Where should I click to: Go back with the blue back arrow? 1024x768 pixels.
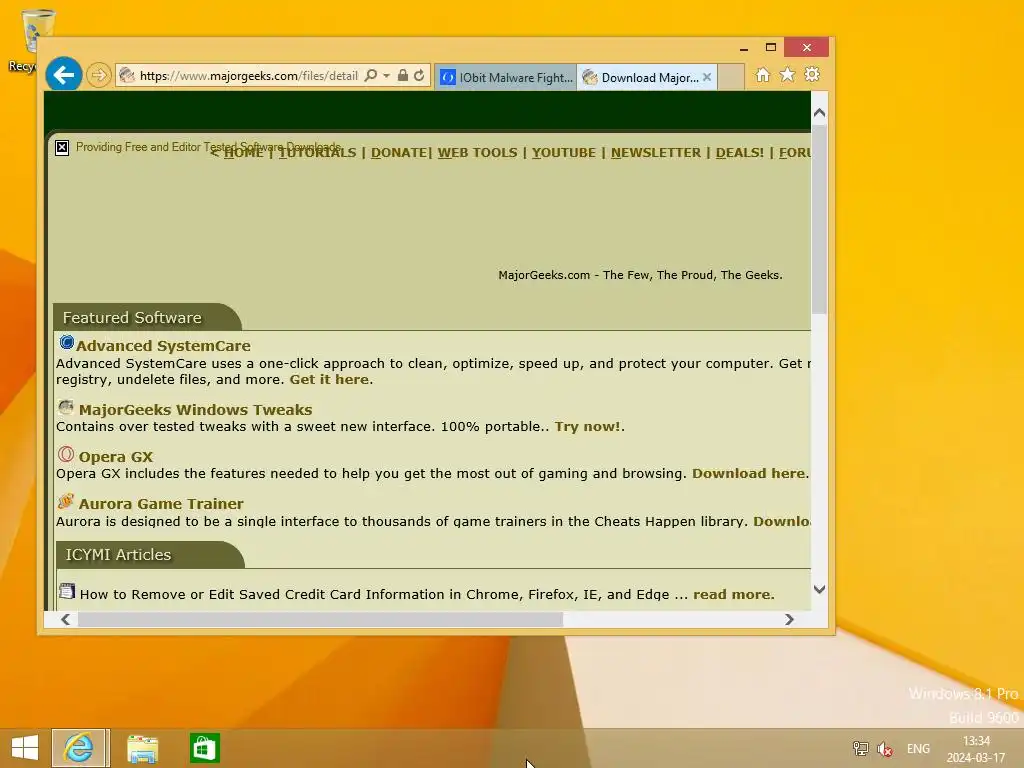pos(63,75)
